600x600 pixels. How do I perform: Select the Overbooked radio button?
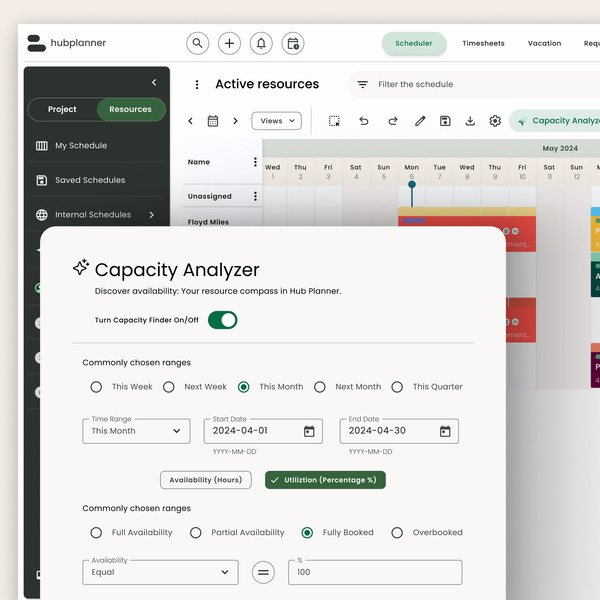397,533
